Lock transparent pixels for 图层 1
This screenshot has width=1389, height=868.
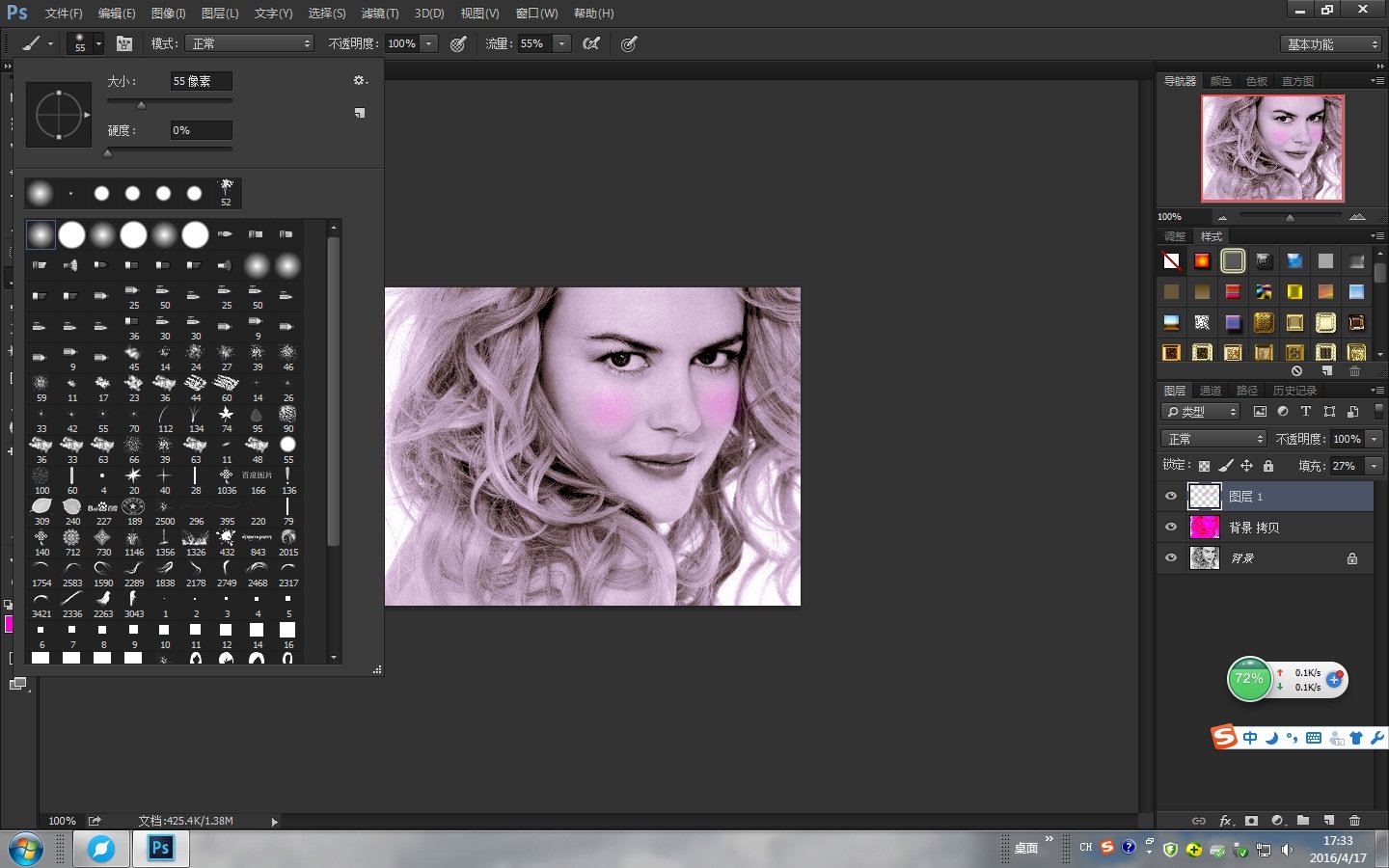1203,465
